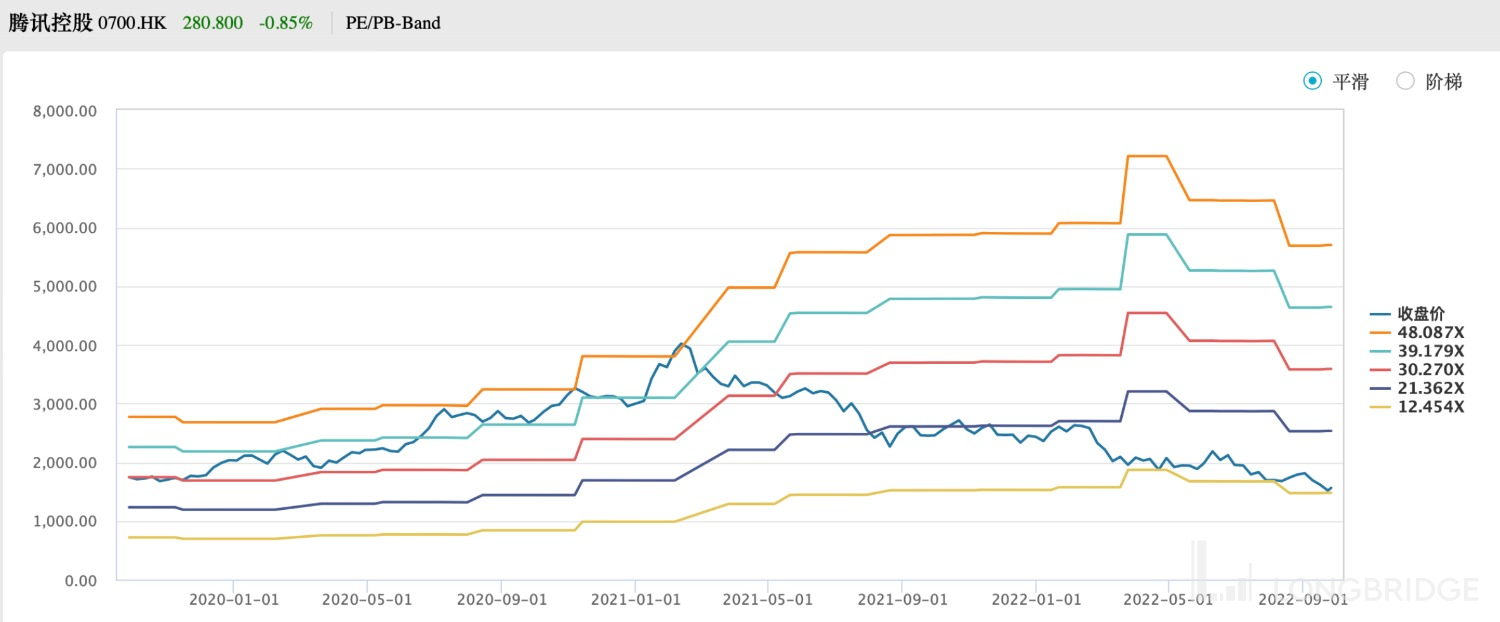
Task: Click the -0.85% change percentage
Action: click(x=285, y=22)
